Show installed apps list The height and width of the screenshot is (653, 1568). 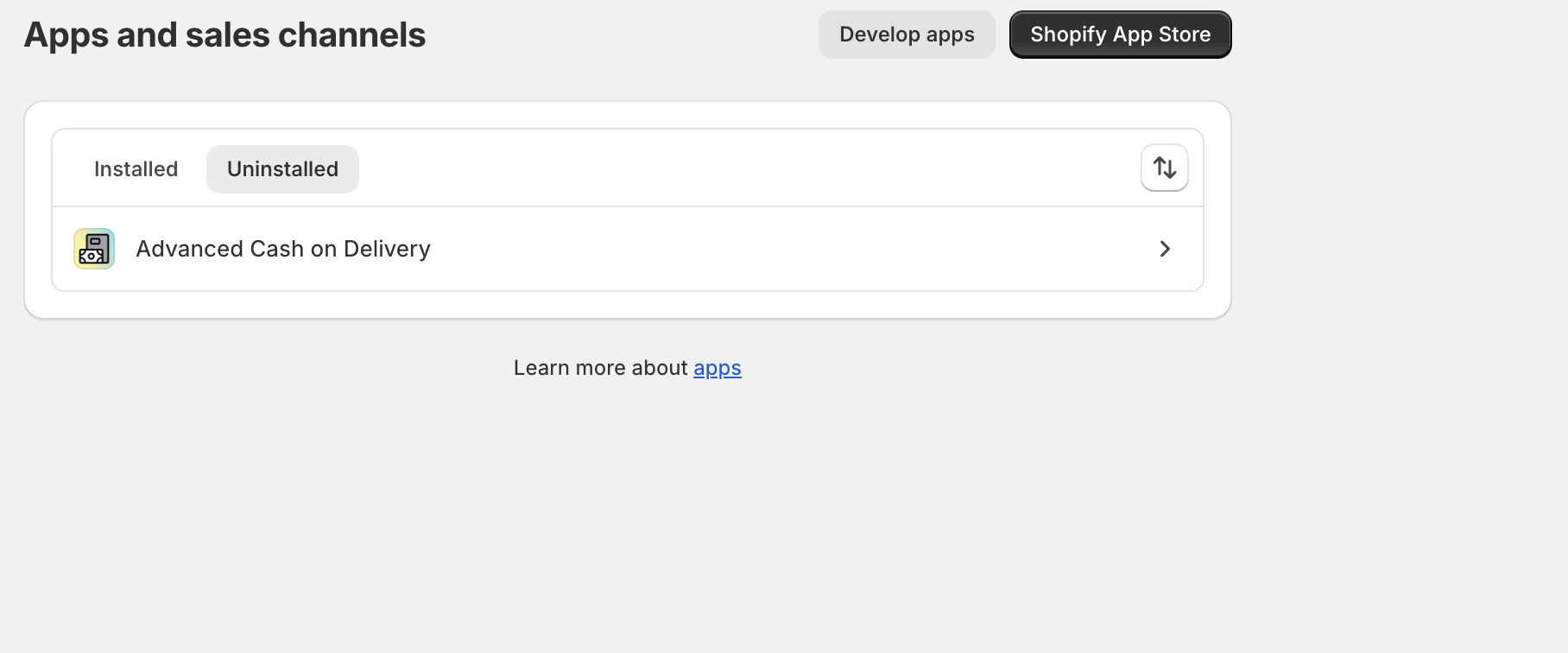pos(136,169)
